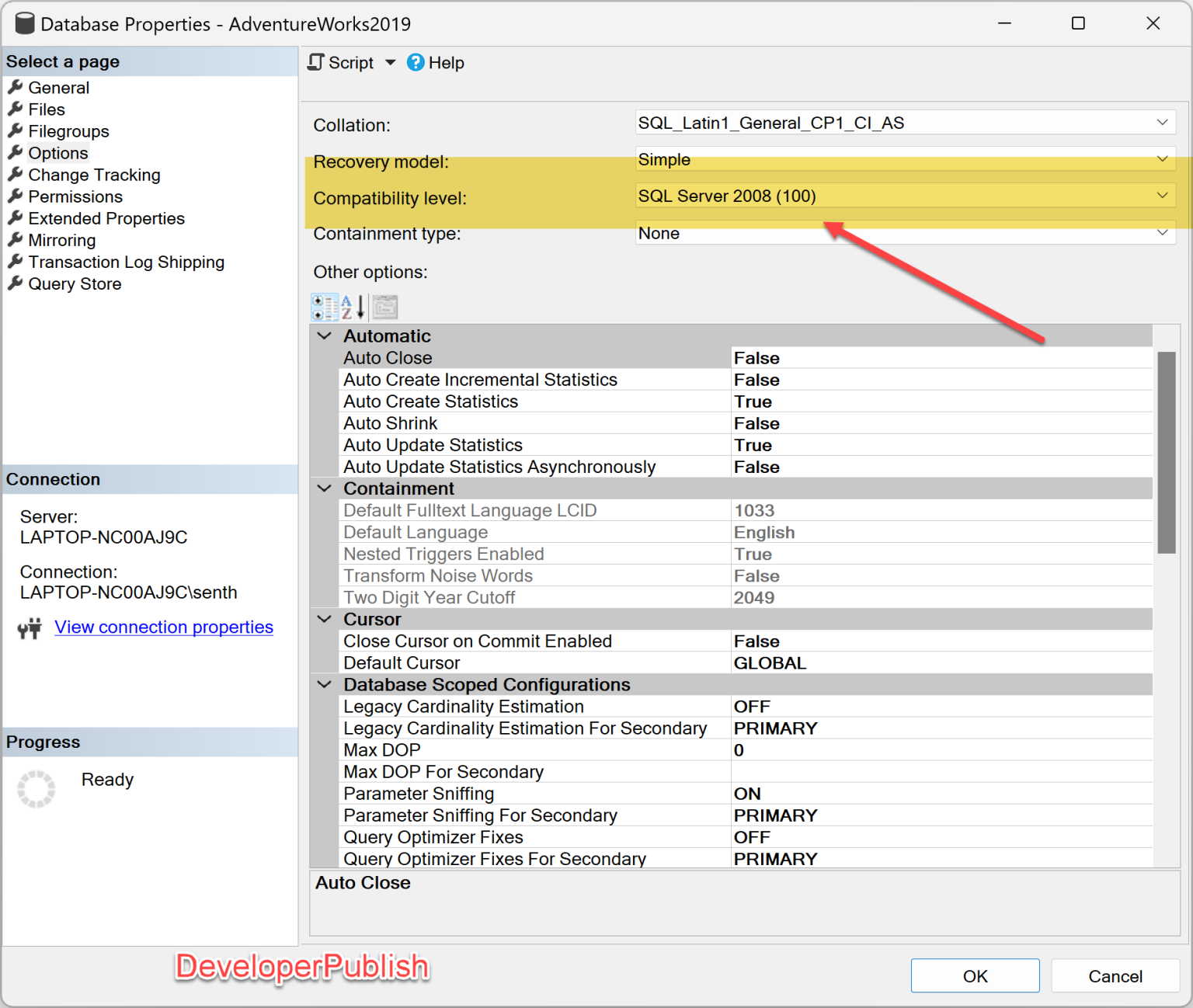Collapse the Automatic section
This screenshot has height=1008, width=1193.
[324, 335]
